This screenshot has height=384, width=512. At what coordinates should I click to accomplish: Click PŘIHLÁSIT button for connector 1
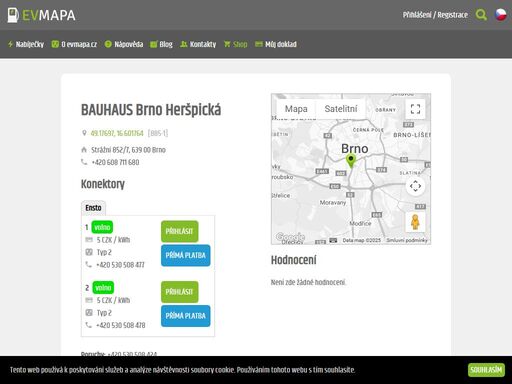(x=179, y=231)
